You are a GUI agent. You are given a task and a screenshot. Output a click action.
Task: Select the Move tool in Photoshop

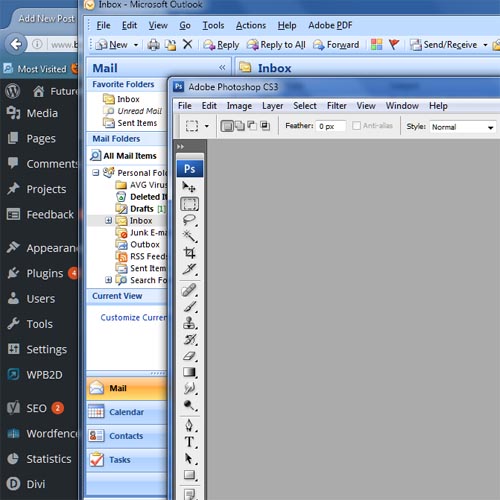click(189, 187)
